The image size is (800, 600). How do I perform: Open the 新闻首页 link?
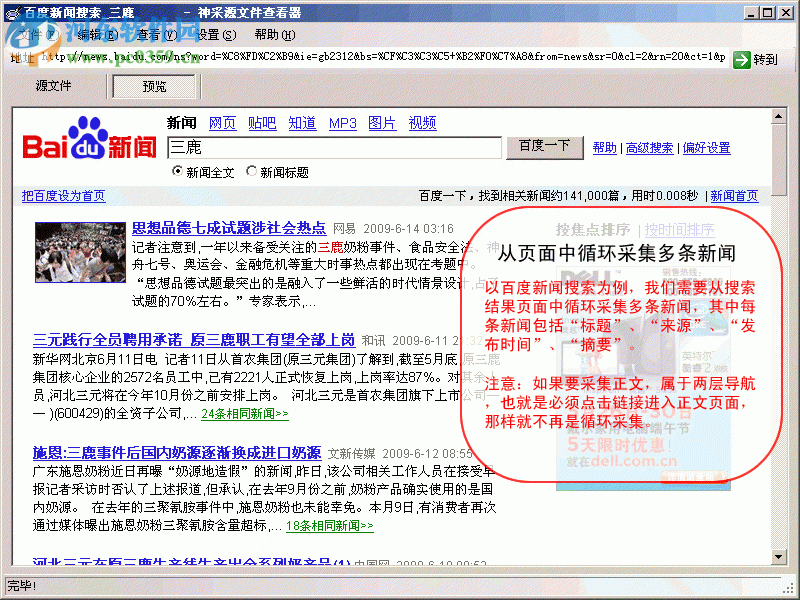point(734,196)
